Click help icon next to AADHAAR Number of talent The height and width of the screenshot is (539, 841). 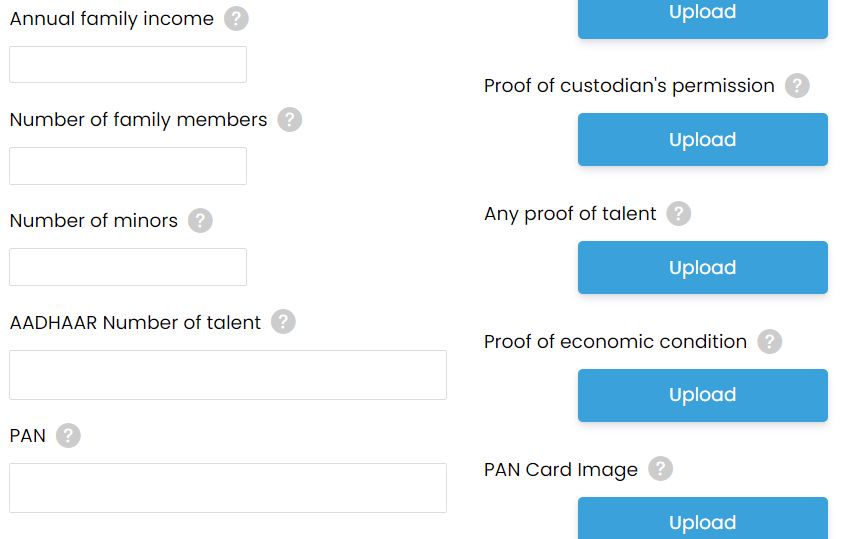(x=283, y=322)
